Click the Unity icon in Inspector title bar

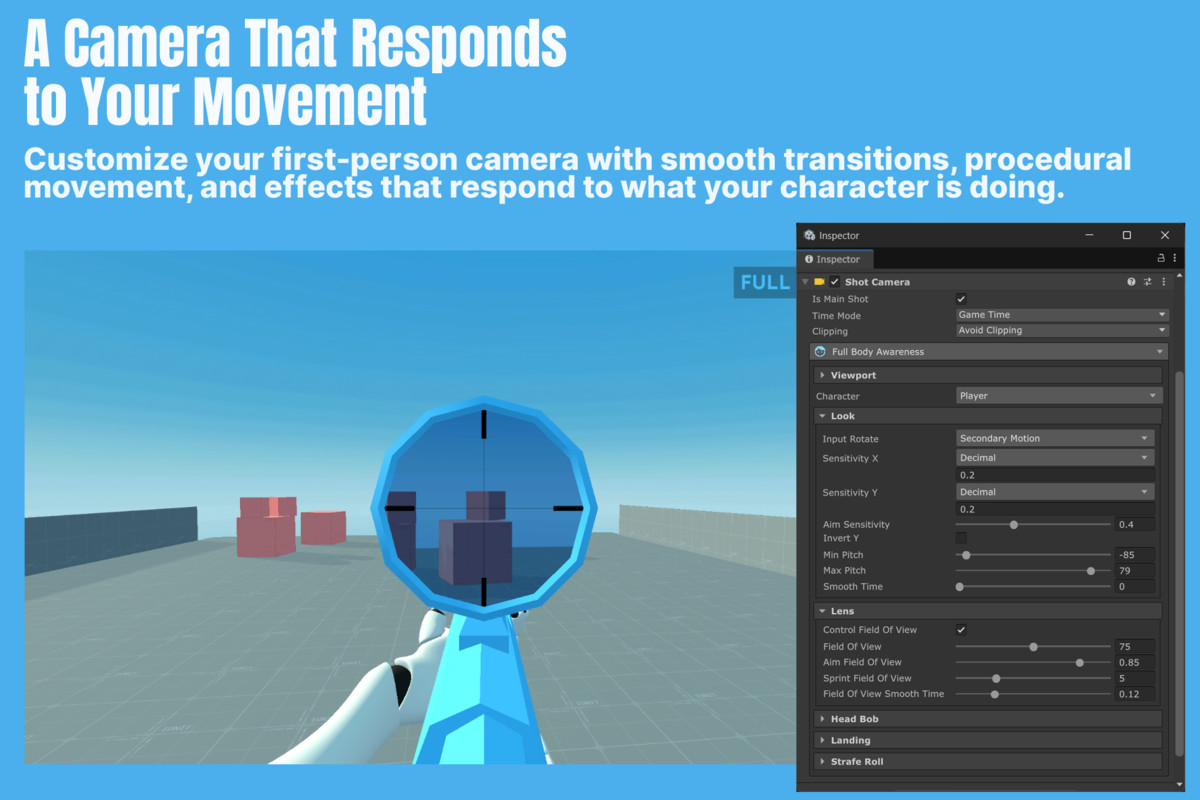(x=809, y=235)
